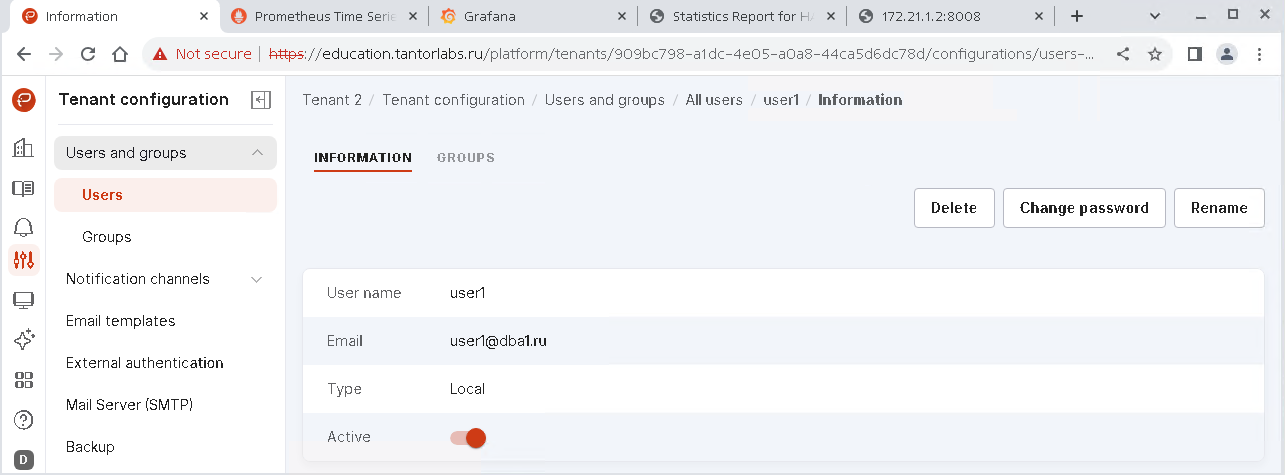Screen dimensions: 1285x475
Task: Open the four-squares modules sidebar icon
Action: pyautogui.click(x=24, y=380)
